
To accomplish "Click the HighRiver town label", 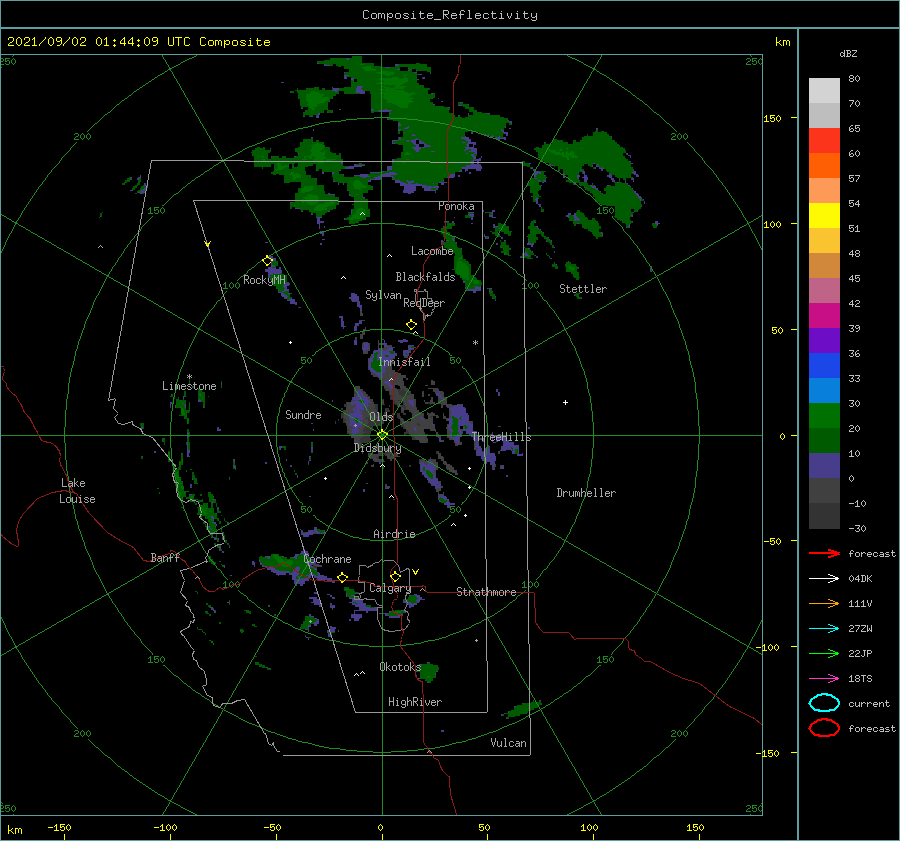I will tap(415, 702).
